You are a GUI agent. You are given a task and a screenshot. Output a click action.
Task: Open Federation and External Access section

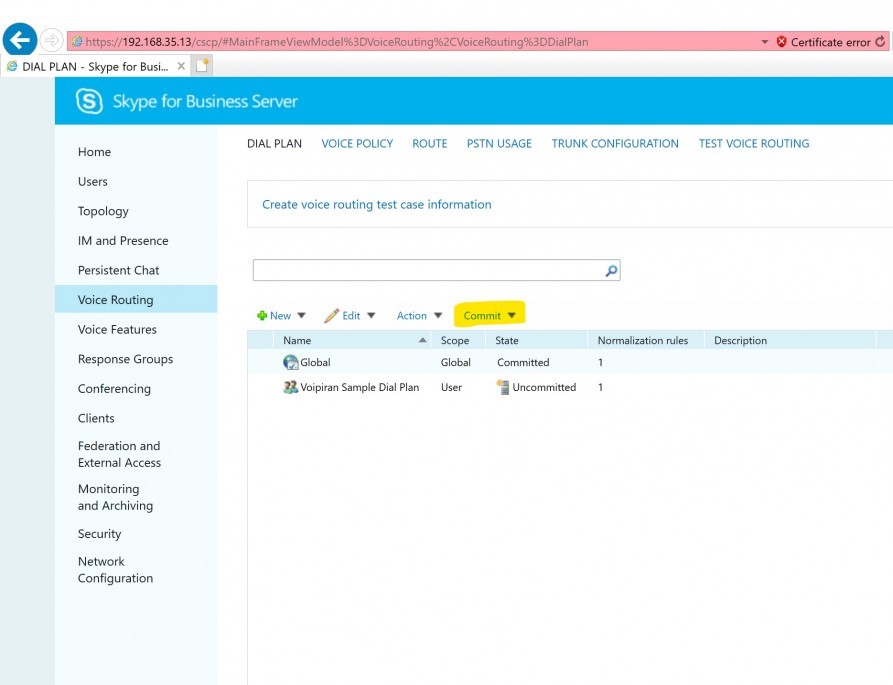[120, 454]
